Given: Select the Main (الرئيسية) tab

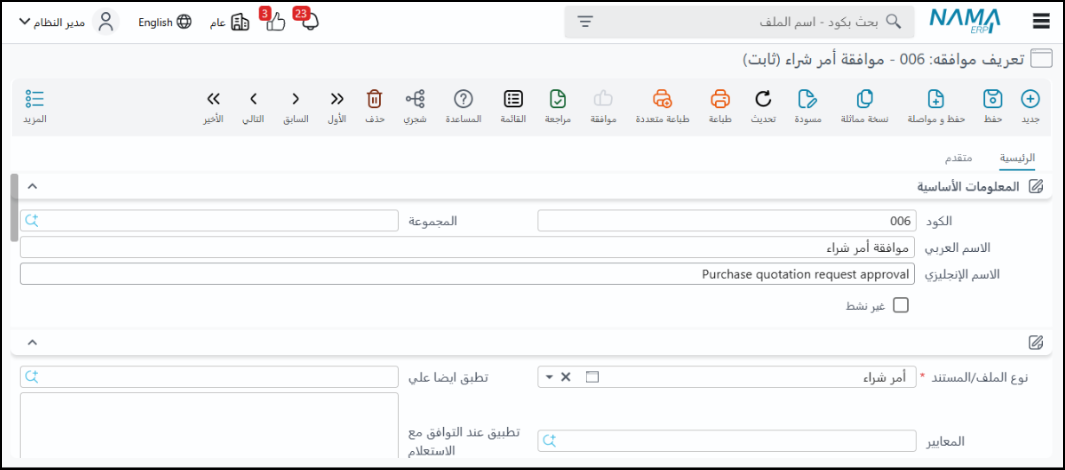Looking at the screenshot, I should click(x=1018, y=158).
